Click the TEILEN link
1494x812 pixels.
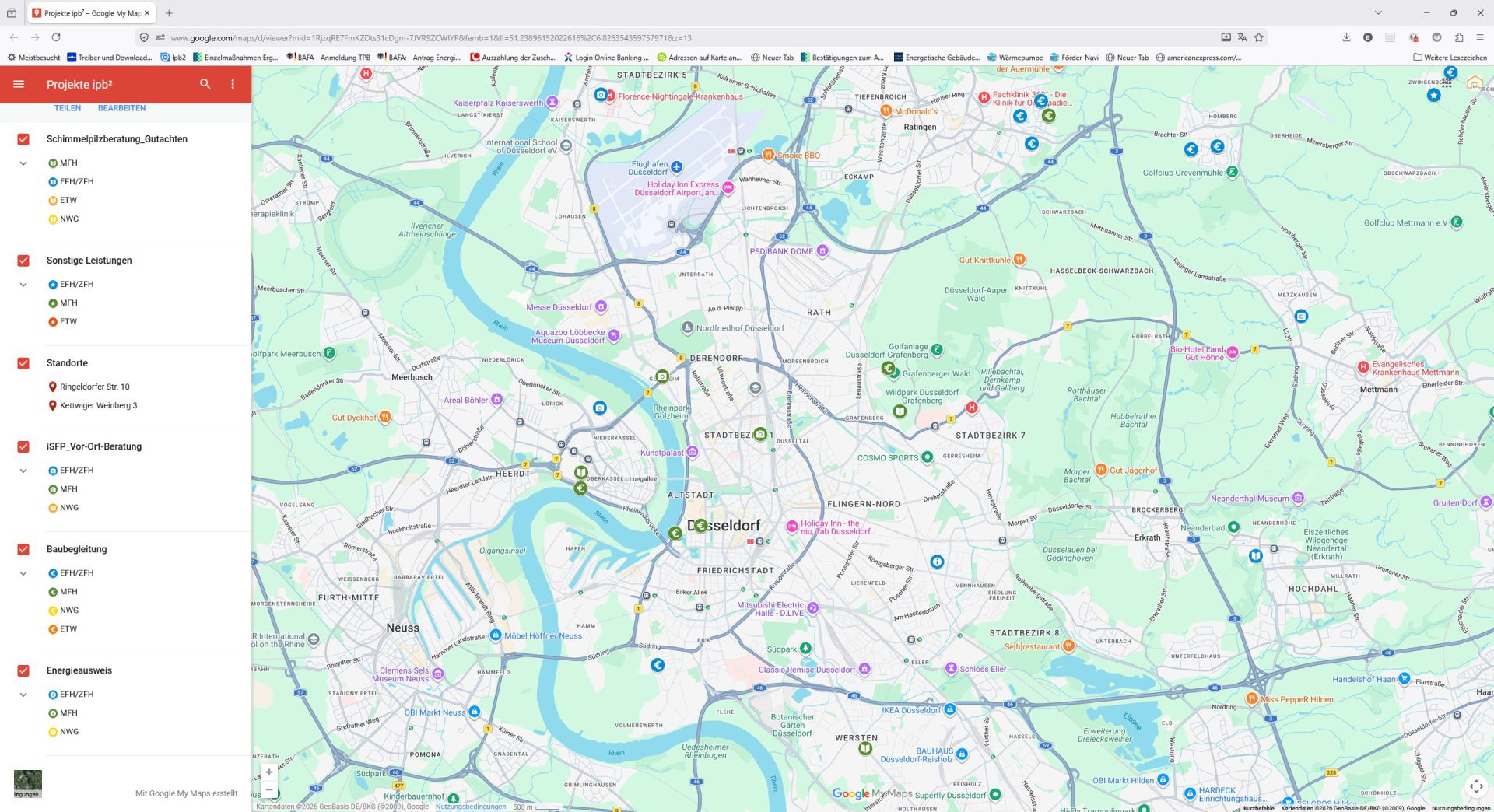point(68,108)
